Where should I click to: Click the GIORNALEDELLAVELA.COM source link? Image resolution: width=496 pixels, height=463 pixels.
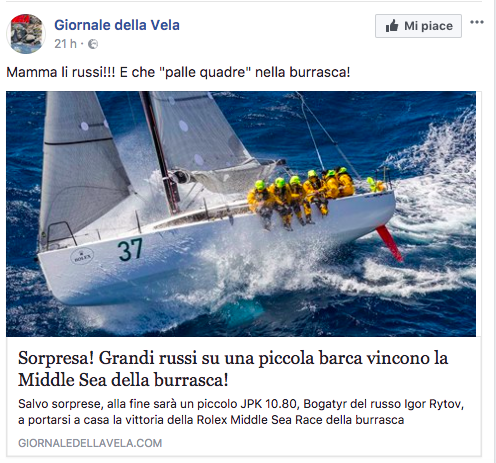pos(90,443)
